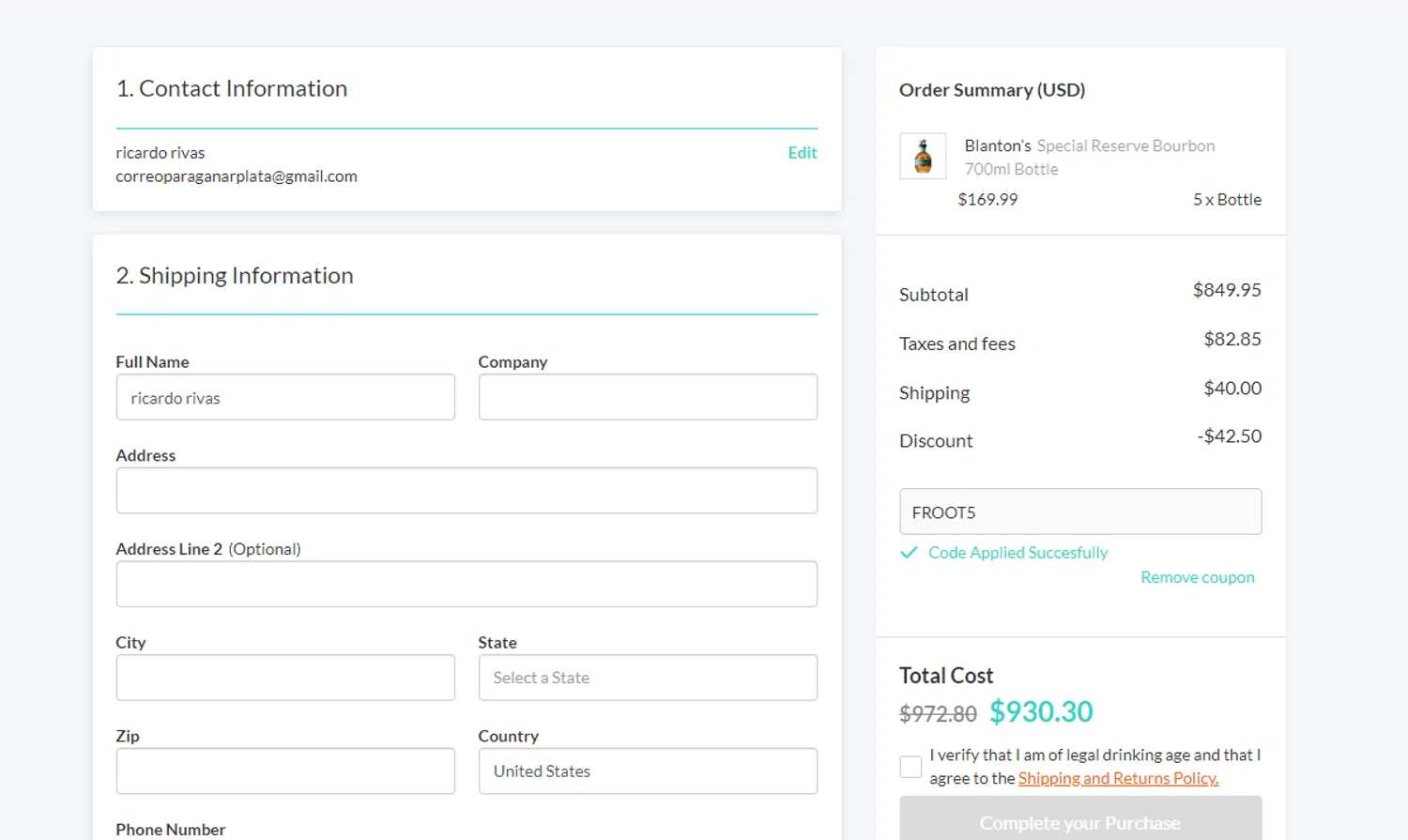The width and height of the screenshot is (1408, 840).
Task: Click into the Address field
Action: [x=467, y=491]
